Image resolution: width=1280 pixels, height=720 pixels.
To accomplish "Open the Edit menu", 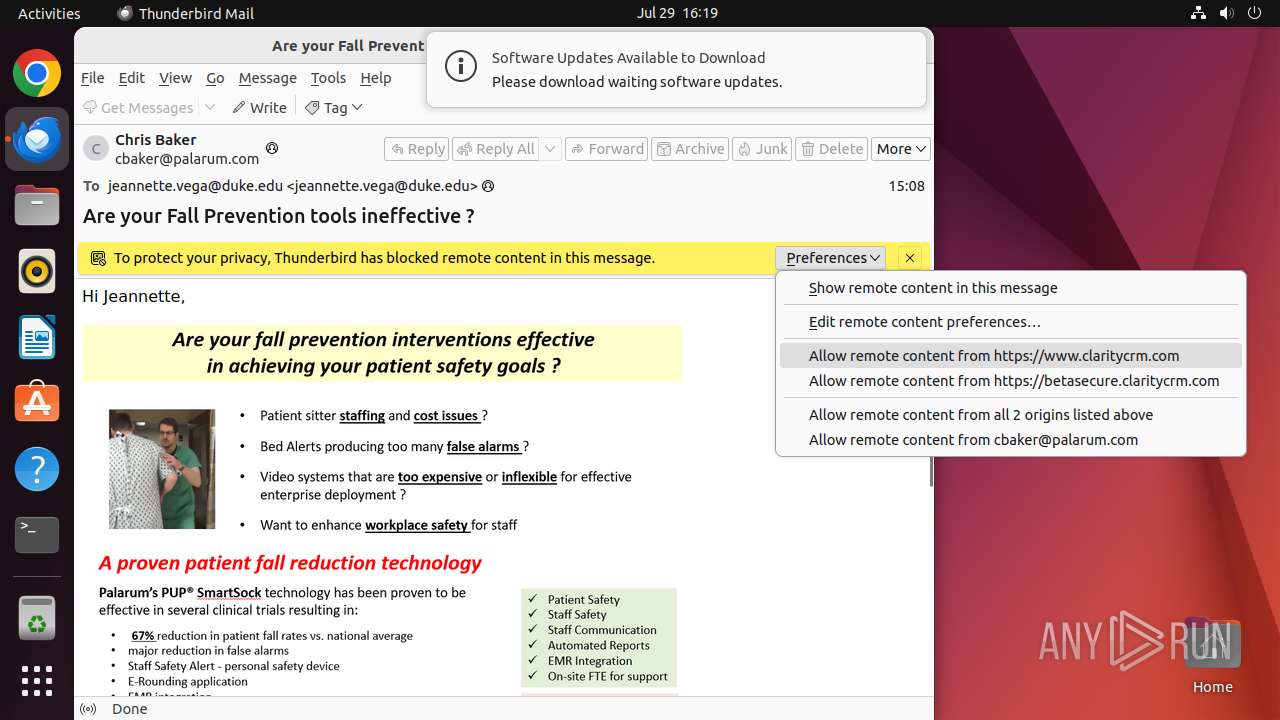I will 131,78.
